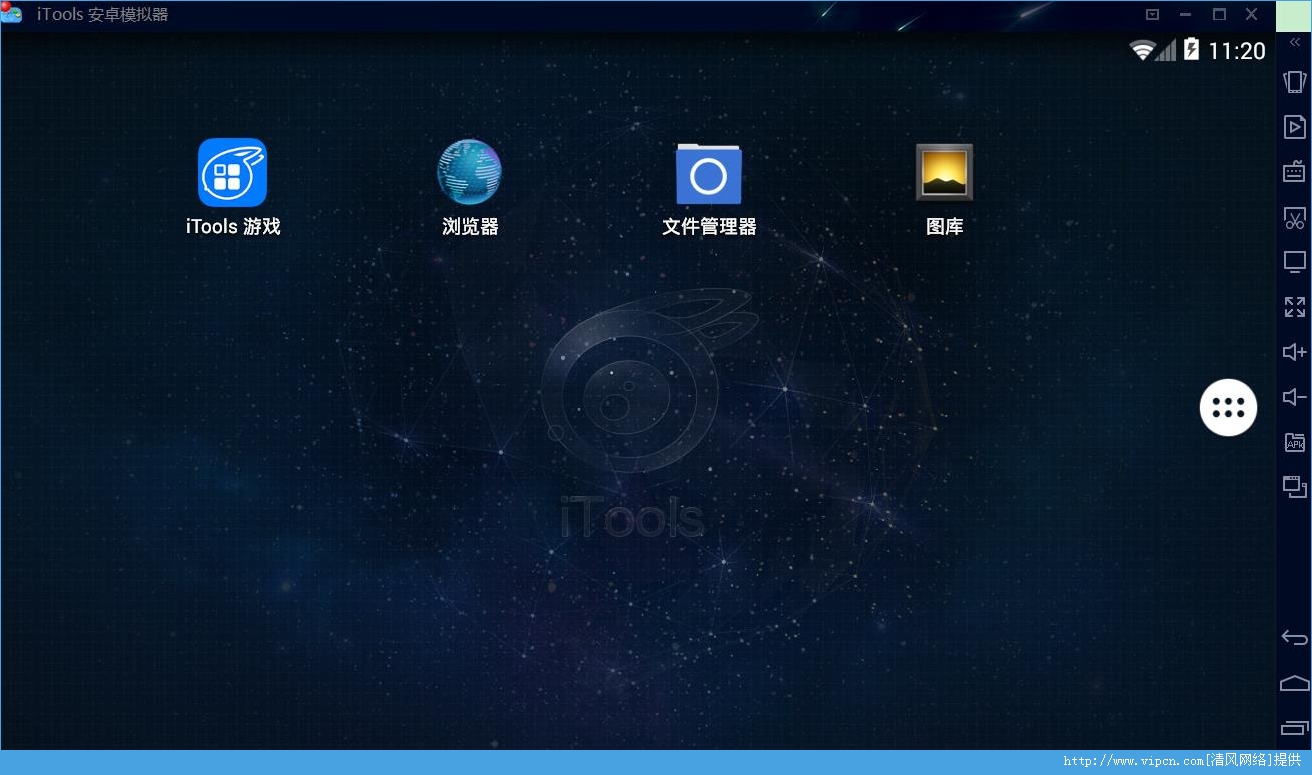The height and width of the screenshot is (775, 1312).
Task: Click the Wi-Fi status icon
Action: pos(1141,50)
